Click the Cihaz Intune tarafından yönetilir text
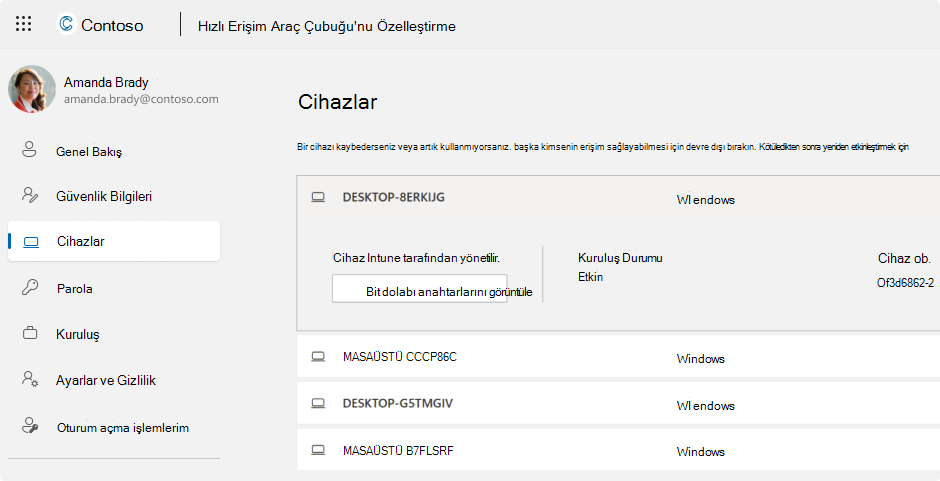 pos(417,258)
